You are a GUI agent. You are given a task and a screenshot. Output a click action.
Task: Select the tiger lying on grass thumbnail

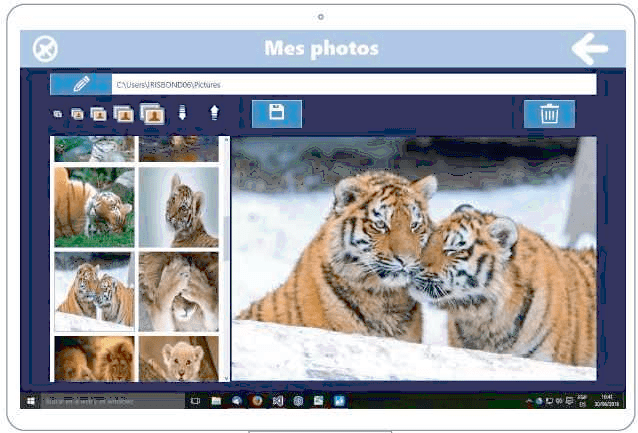[94, 207]
